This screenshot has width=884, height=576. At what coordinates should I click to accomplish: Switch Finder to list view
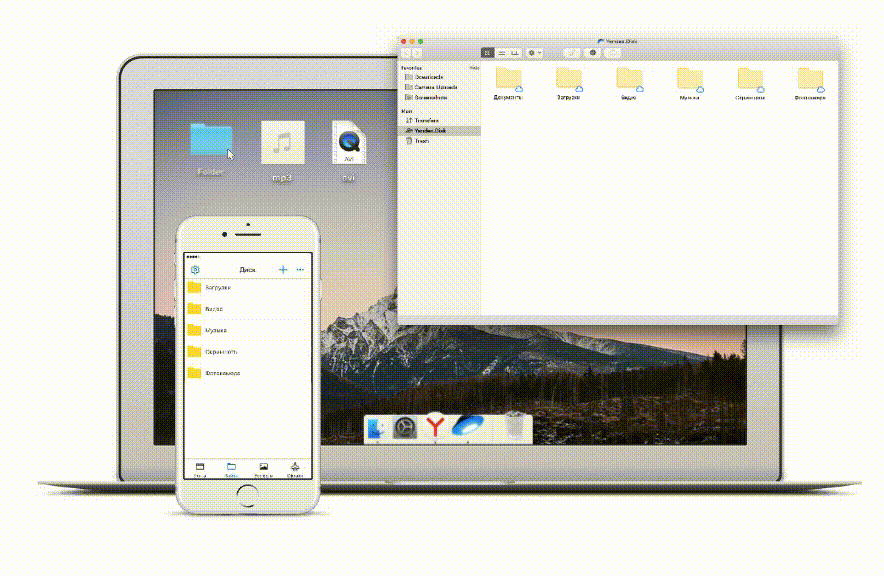pos(501,53)
